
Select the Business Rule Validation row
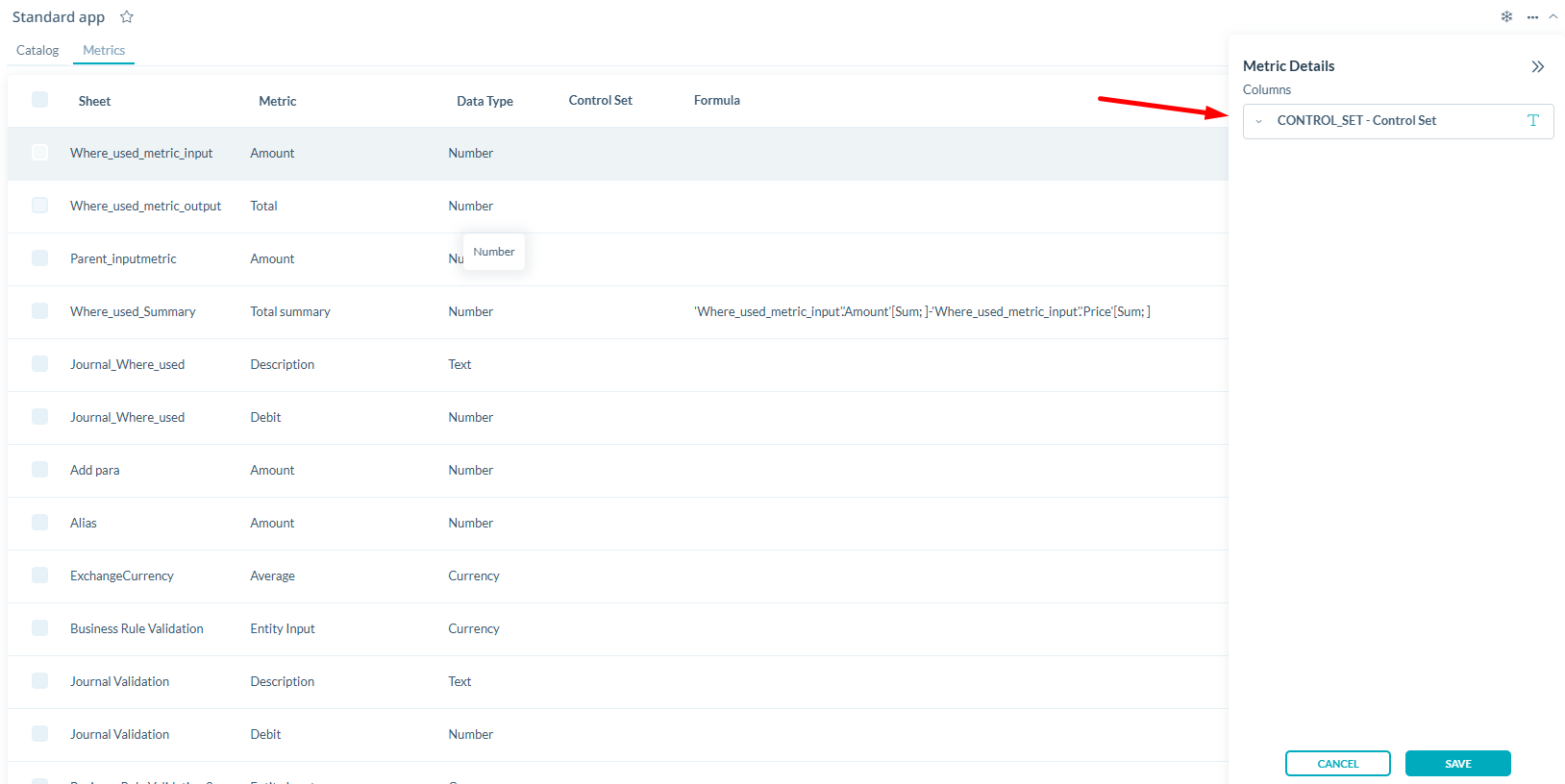pos(137,628)
